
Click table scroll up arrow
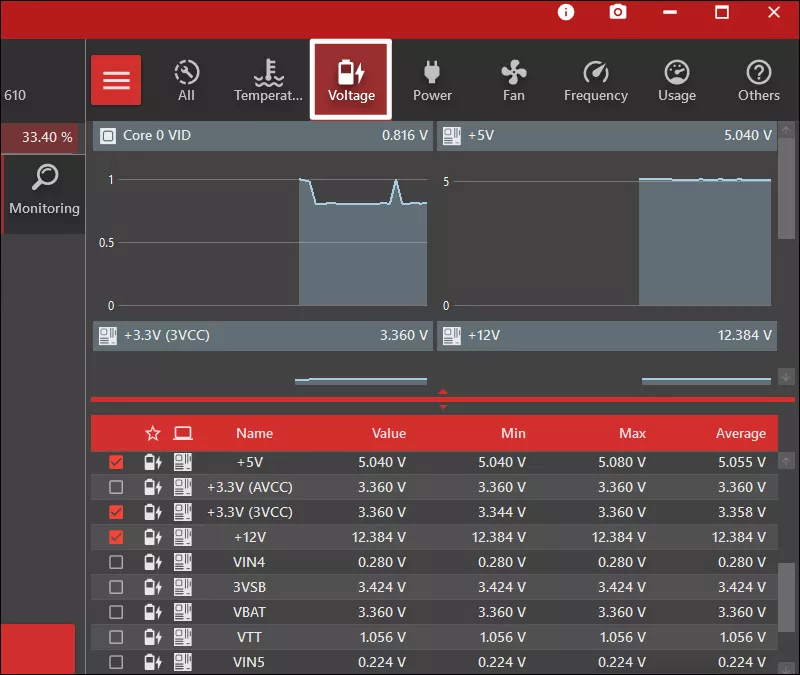[x=786, y=462]
